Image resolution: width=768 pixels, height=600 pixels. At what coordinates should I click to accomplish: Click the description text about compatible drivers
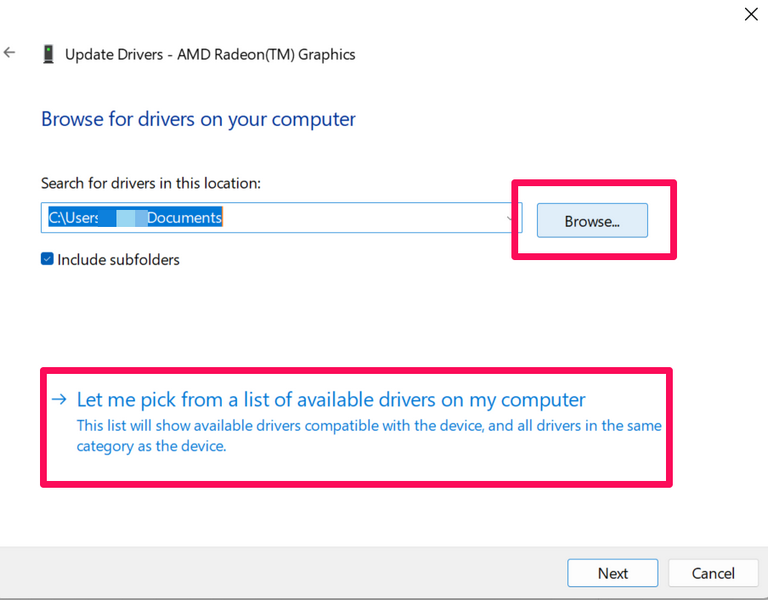(369, 436)
